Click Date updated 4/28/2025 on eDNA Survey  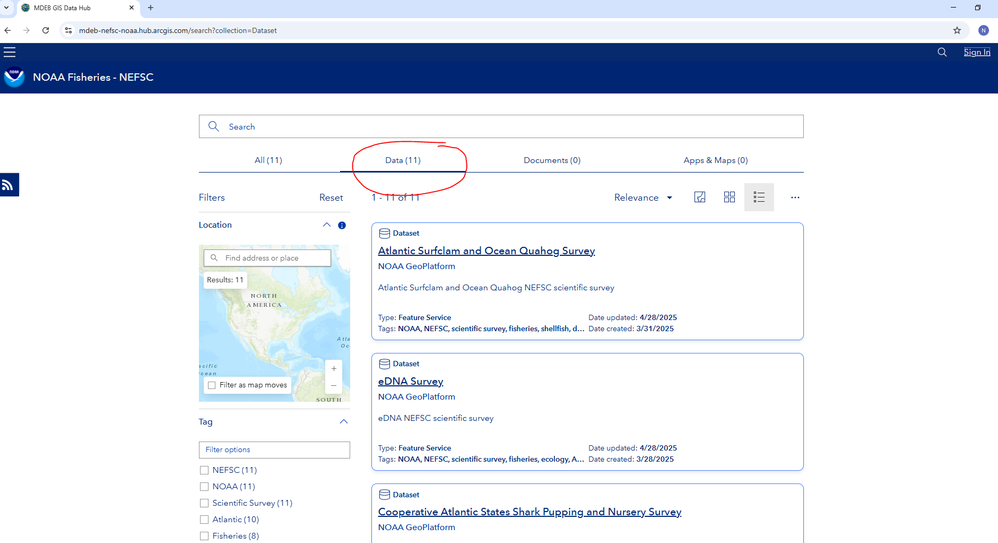633,448
